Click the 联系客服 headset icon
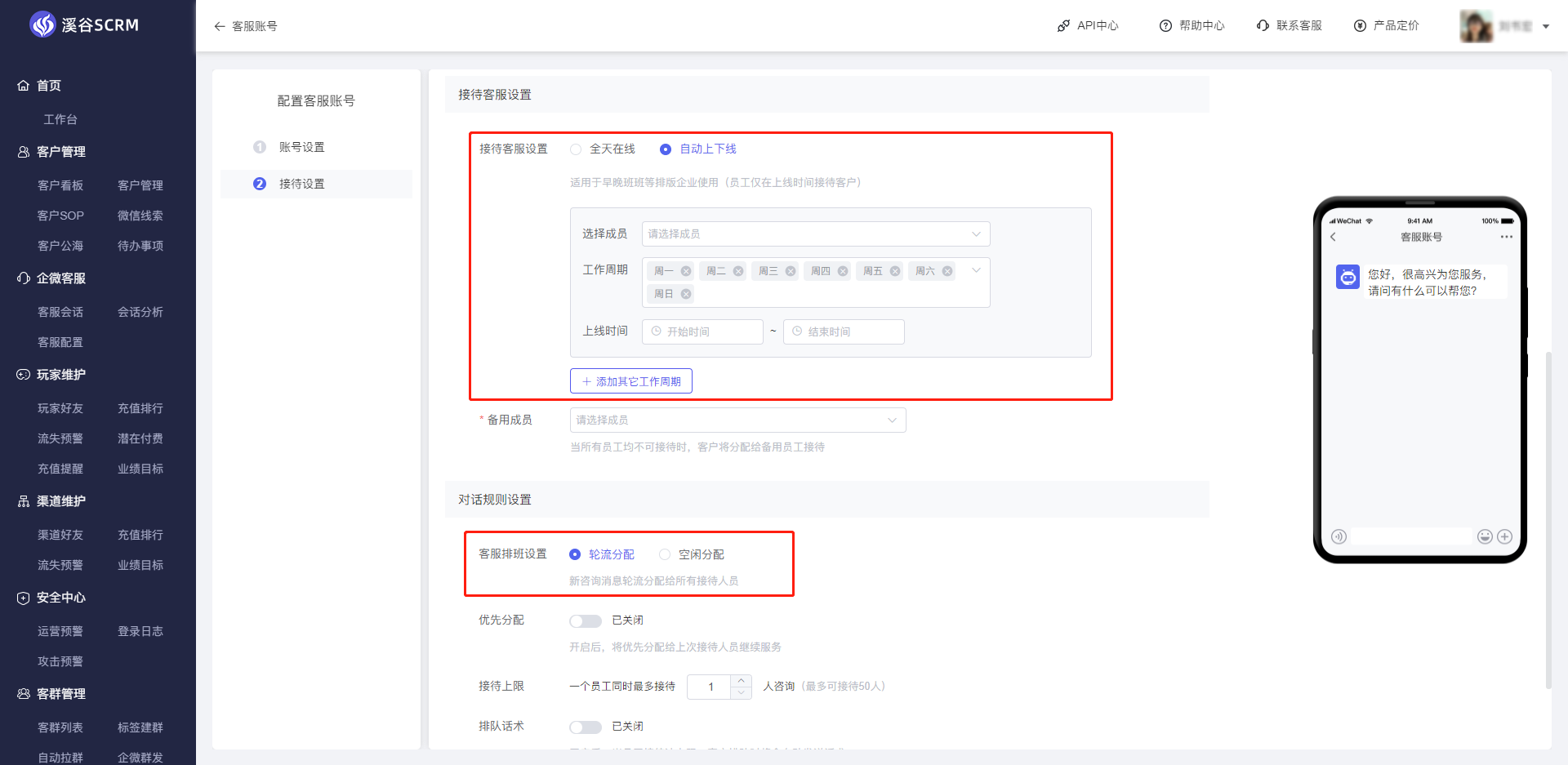Screen dimensions: 1568x765 coord(1263,26)
